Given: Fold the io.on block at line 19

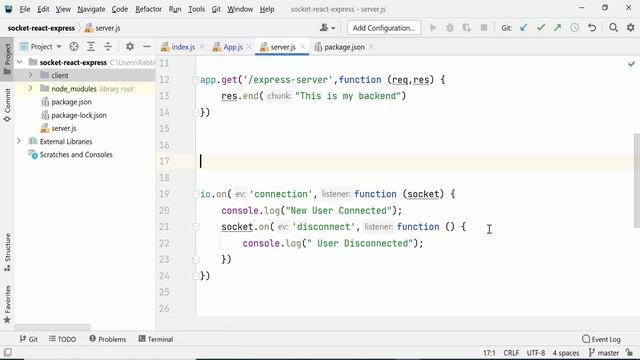Looking at the screenshot, I should point(196,194).
